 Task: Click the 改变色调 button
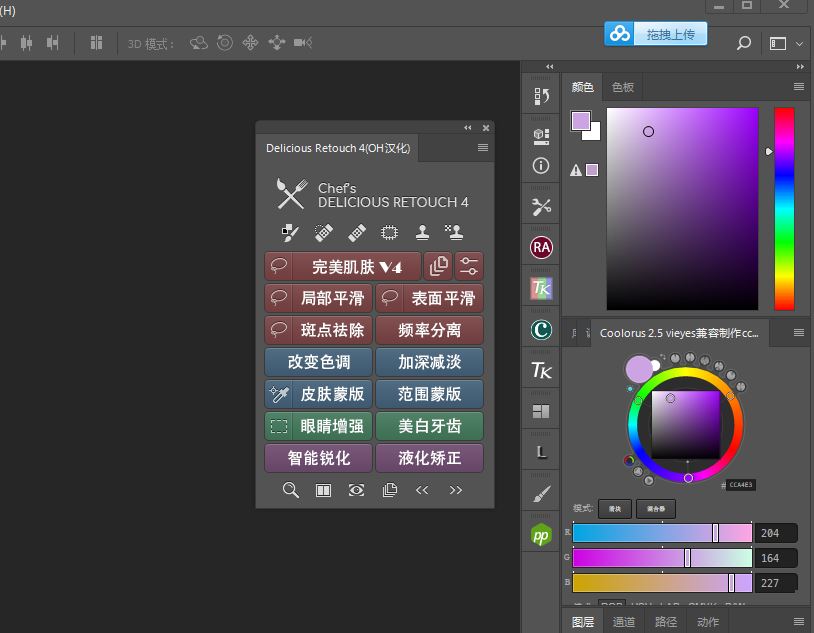tap(319, 362)
